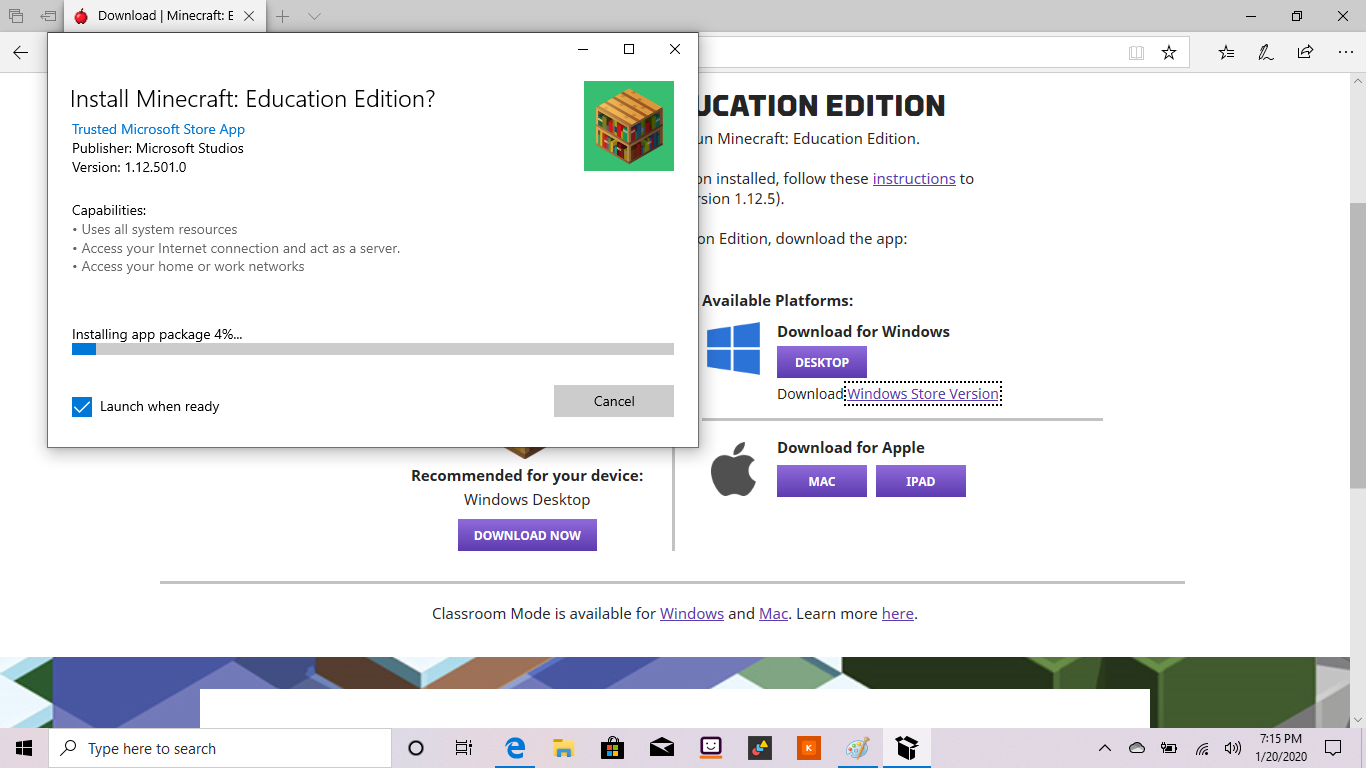Add this page to favorites star
The width and height of the screenshot is (1366, 768).
point(1169,52)
